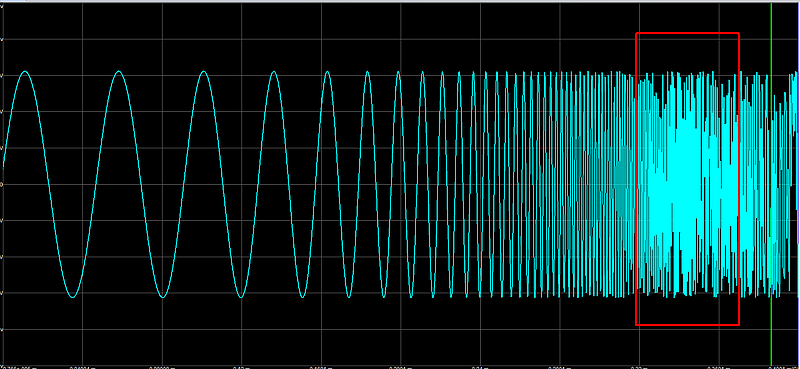Image resolution: width=800 pixels, height=369 pixels.
Task: Click the fifth waveform peak from left
Action: [x=327, y=72]
